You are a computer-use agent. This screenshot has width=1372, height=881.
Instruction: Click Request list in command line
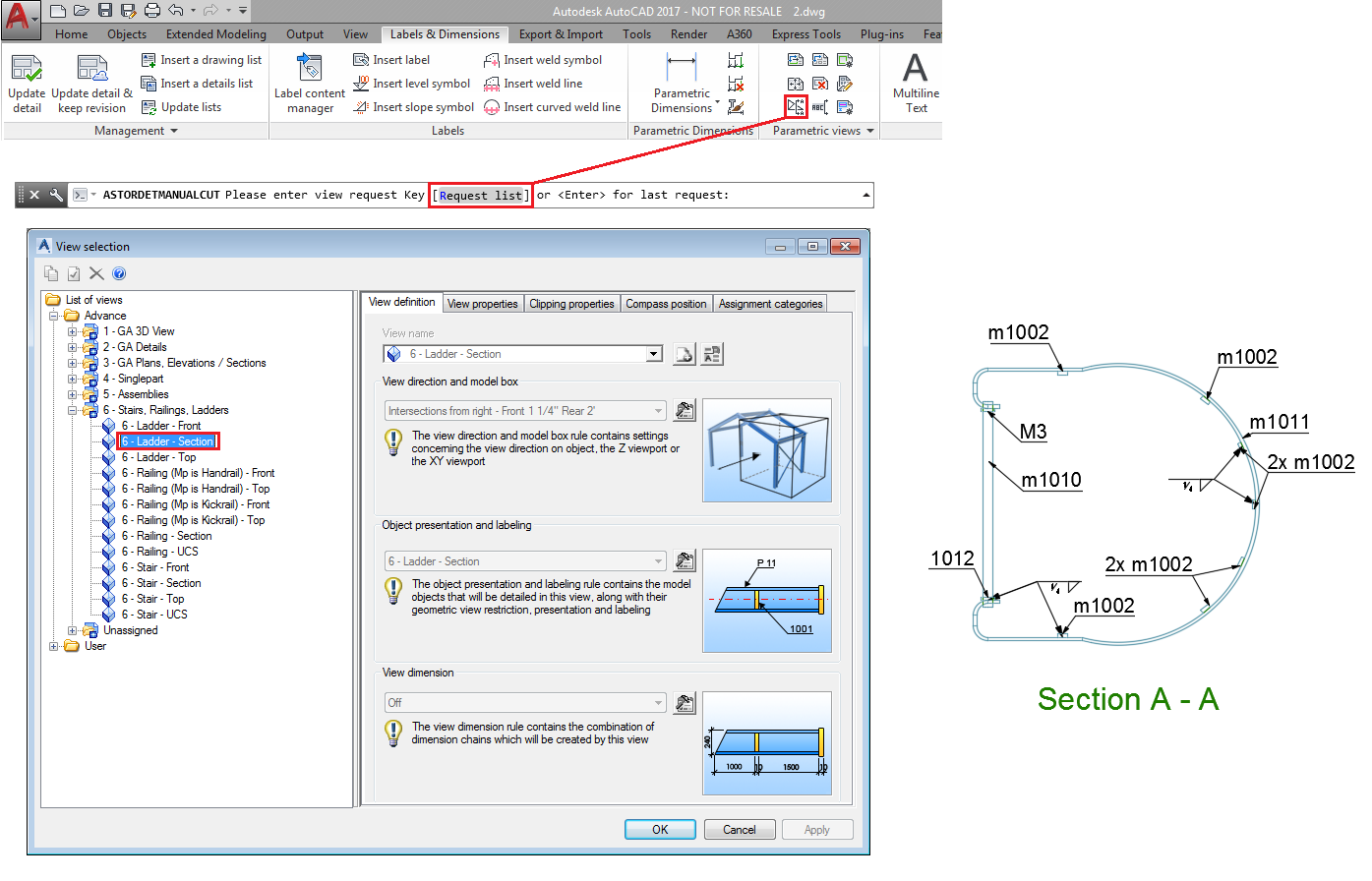point(482,195)
